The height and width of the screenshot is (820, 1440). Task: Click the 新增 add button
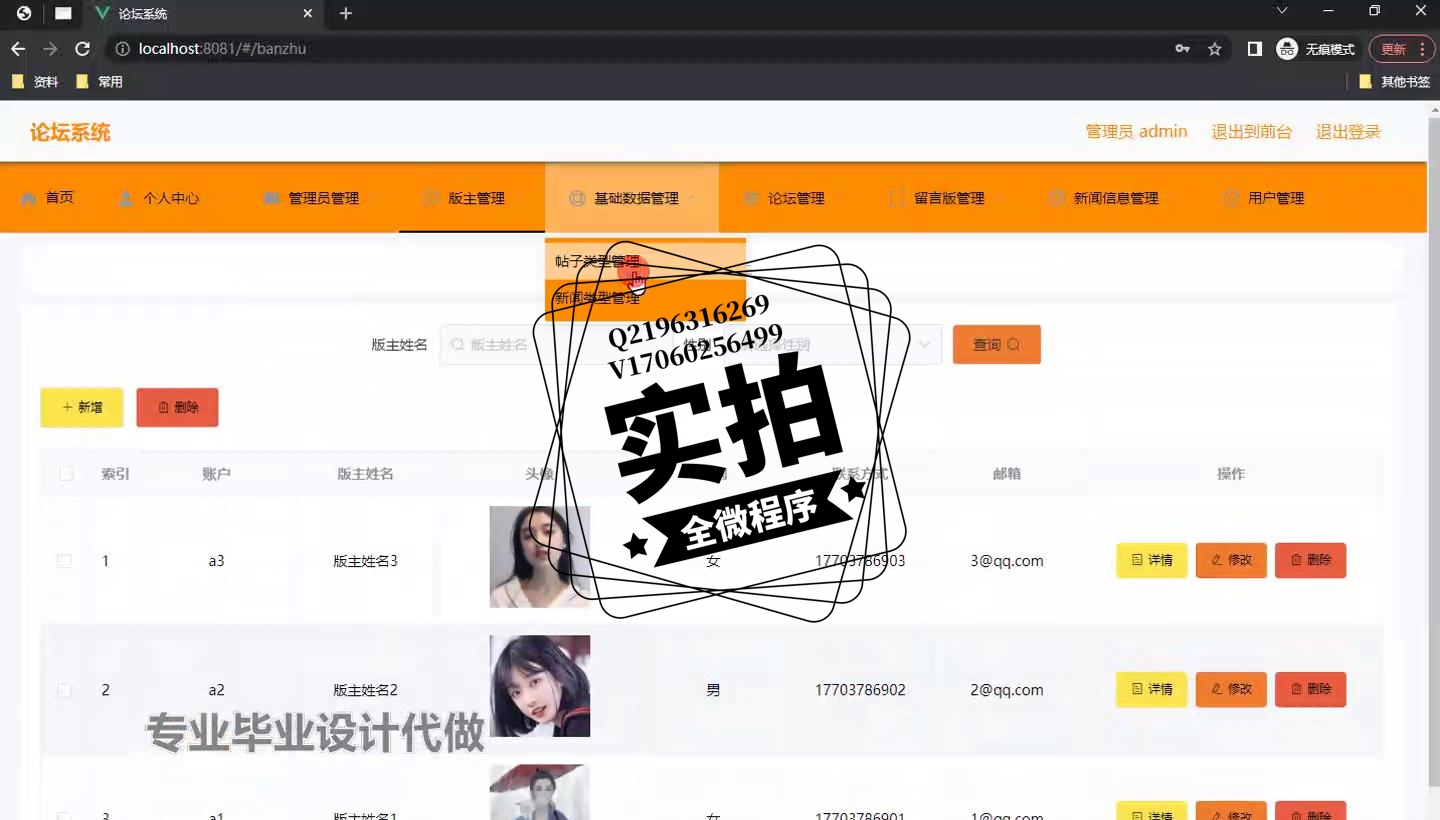tap(82, 407)
